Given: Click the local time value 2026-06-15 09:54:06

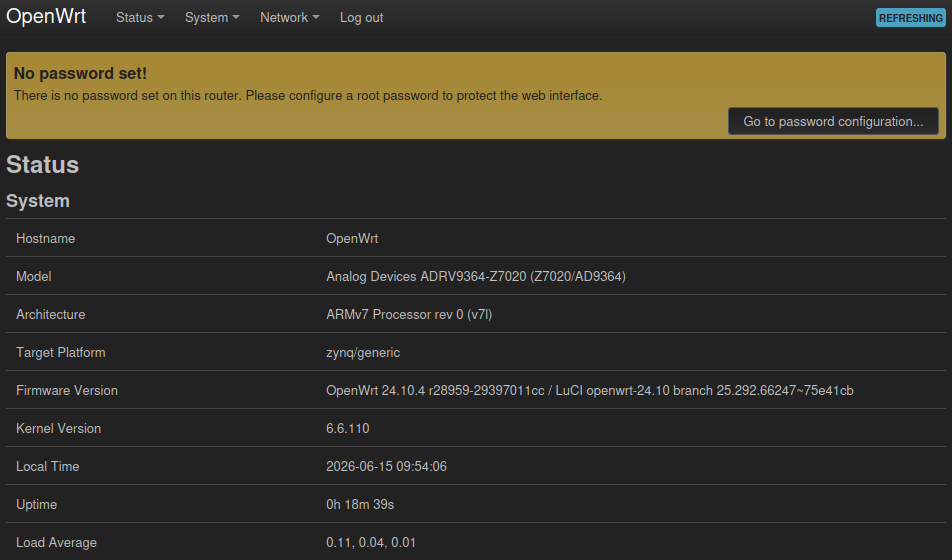Looking at the screenshot, I should tap(386, 466).
